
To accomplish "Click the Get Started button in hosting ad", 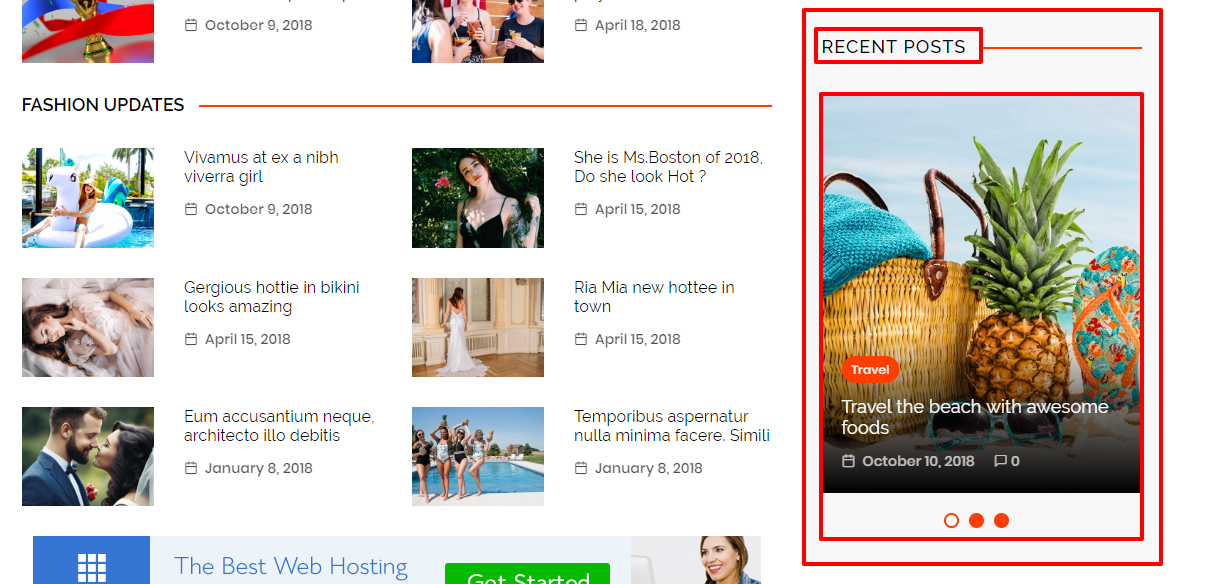I will (527, 574).
